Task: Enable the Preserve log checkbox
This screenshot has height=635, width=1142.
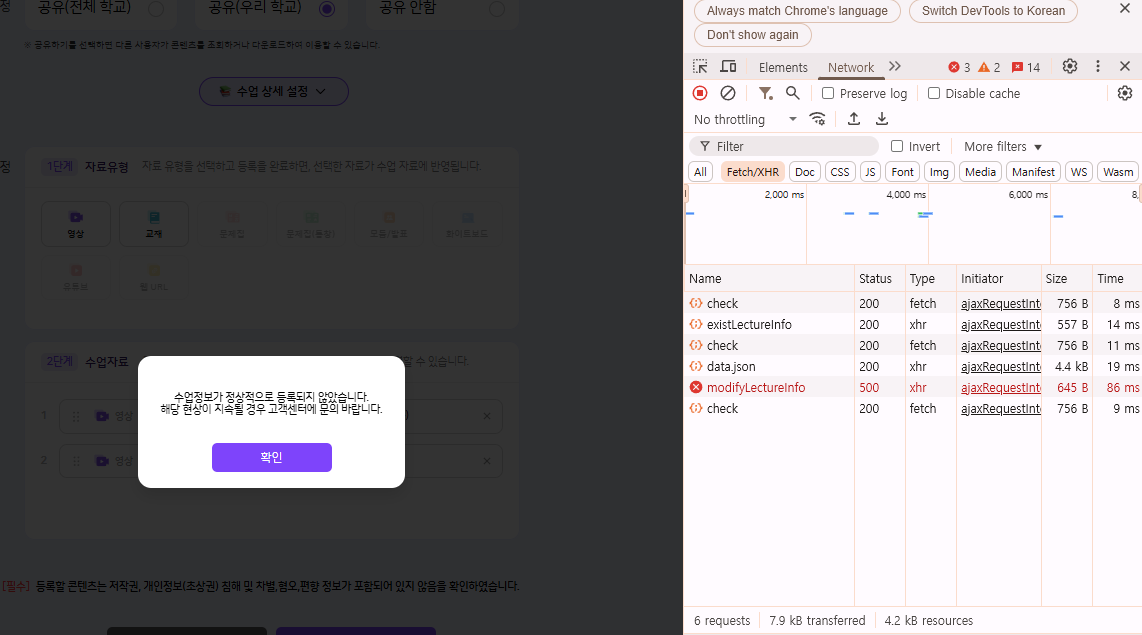Action: pos(828,94)
